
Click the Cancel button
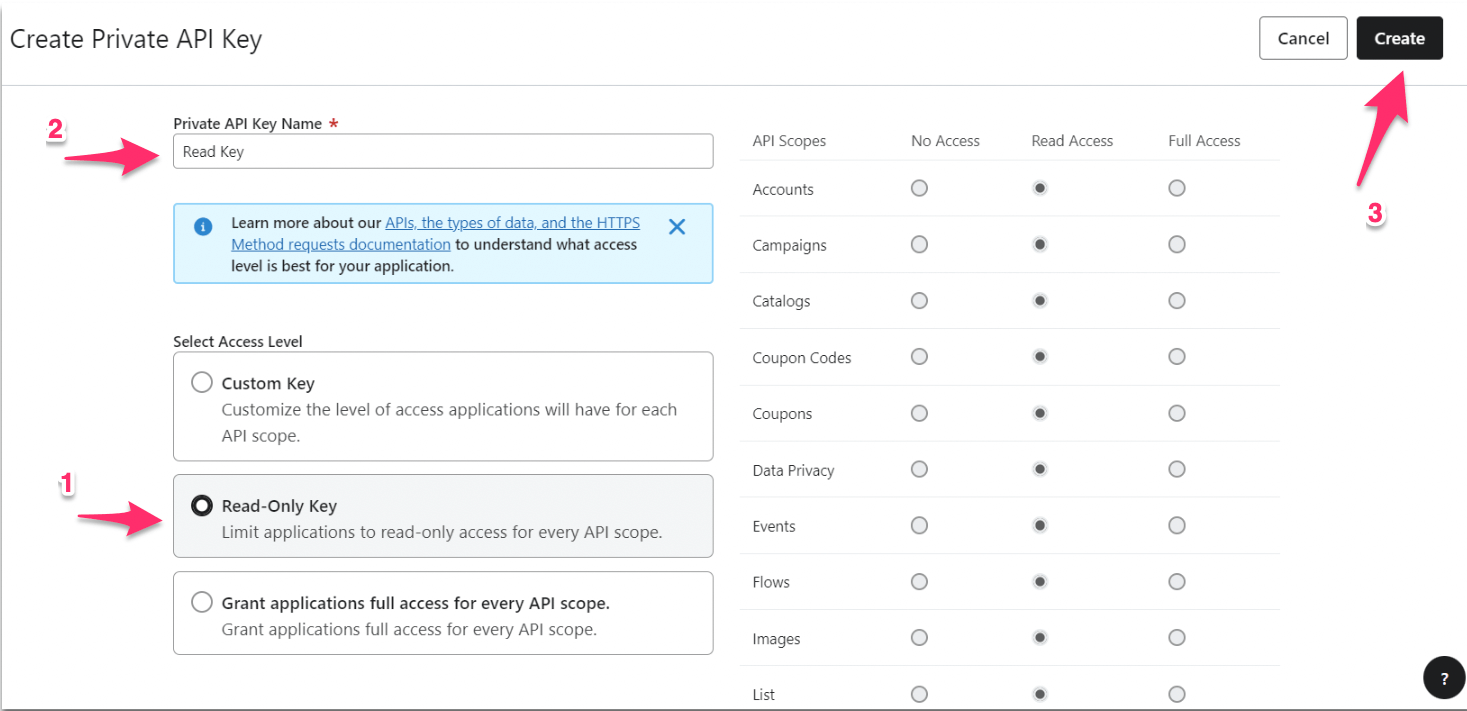[x=1303, y=38]
